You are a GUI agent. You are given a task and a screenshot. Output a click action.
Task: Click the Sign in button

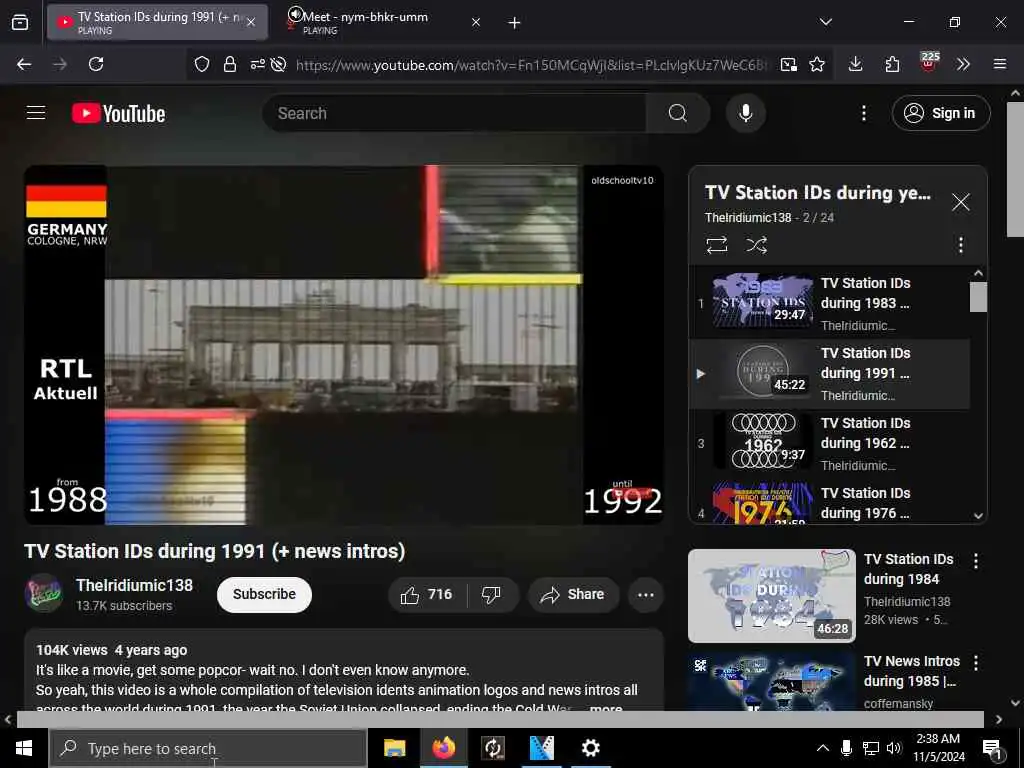(940, 113)
